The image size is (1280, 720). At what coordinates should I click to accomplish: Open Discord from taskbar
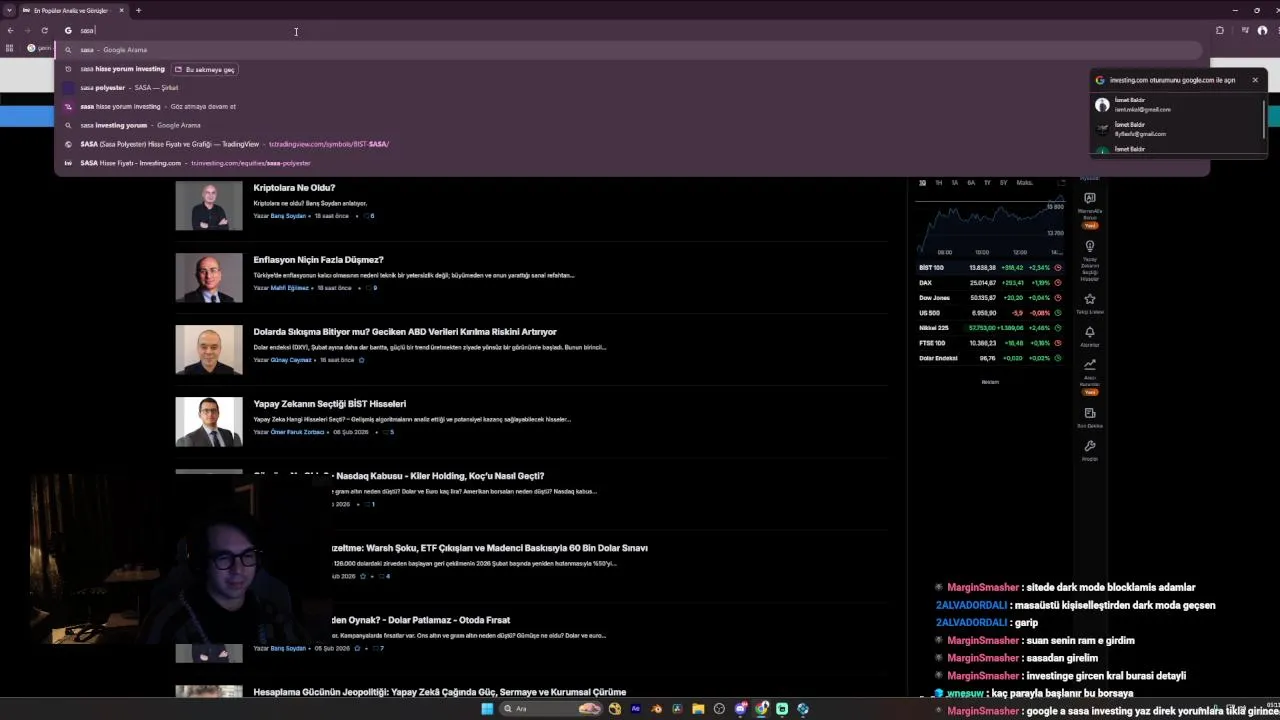(x=741, y=709)
